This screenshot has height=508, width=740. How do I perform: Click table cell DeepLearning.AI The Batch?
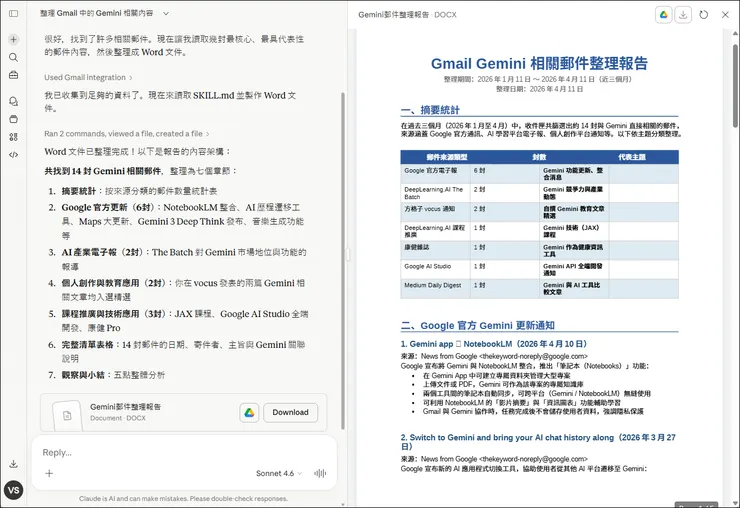(x=434, y=193)
